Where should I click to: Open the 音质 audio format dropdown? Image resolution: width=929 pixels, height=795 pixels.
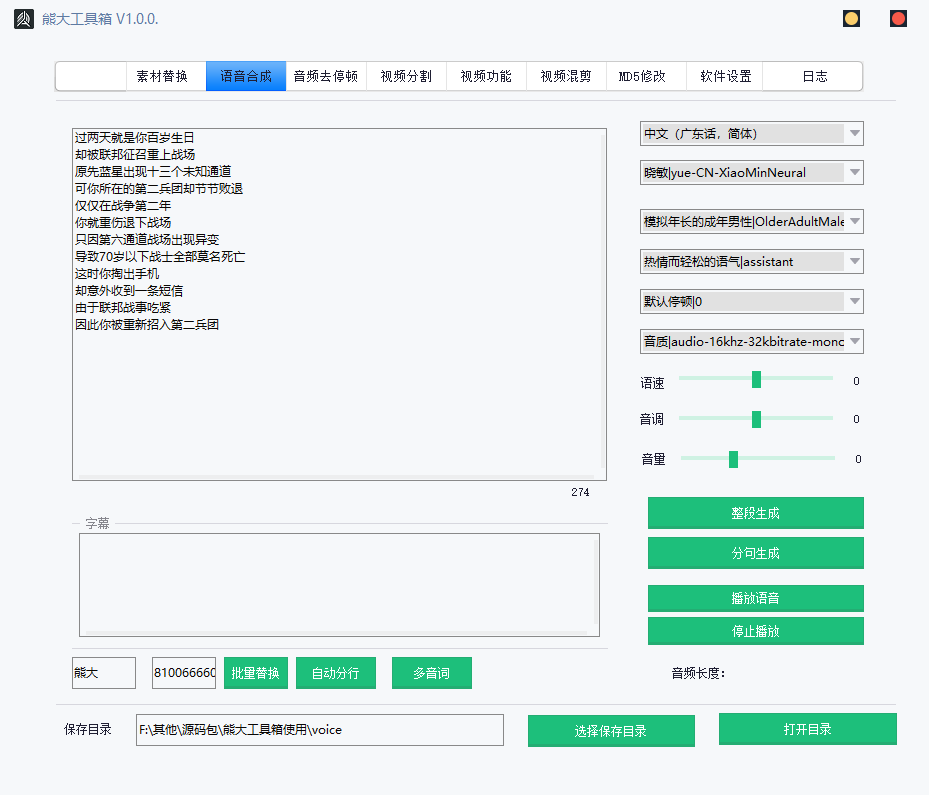(751, 342)
